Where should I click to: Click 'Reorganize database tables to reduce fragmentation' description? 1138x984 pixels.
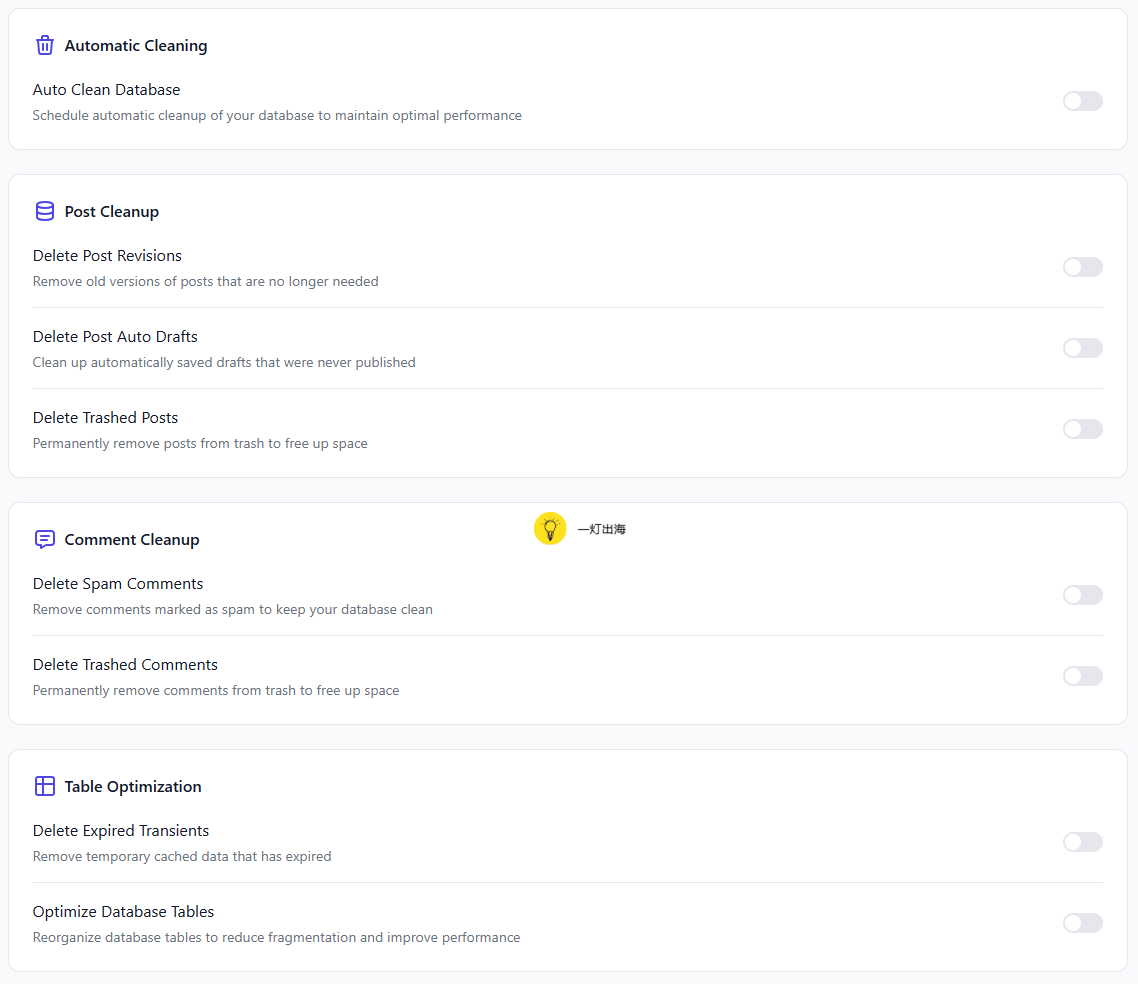[277, 938]
